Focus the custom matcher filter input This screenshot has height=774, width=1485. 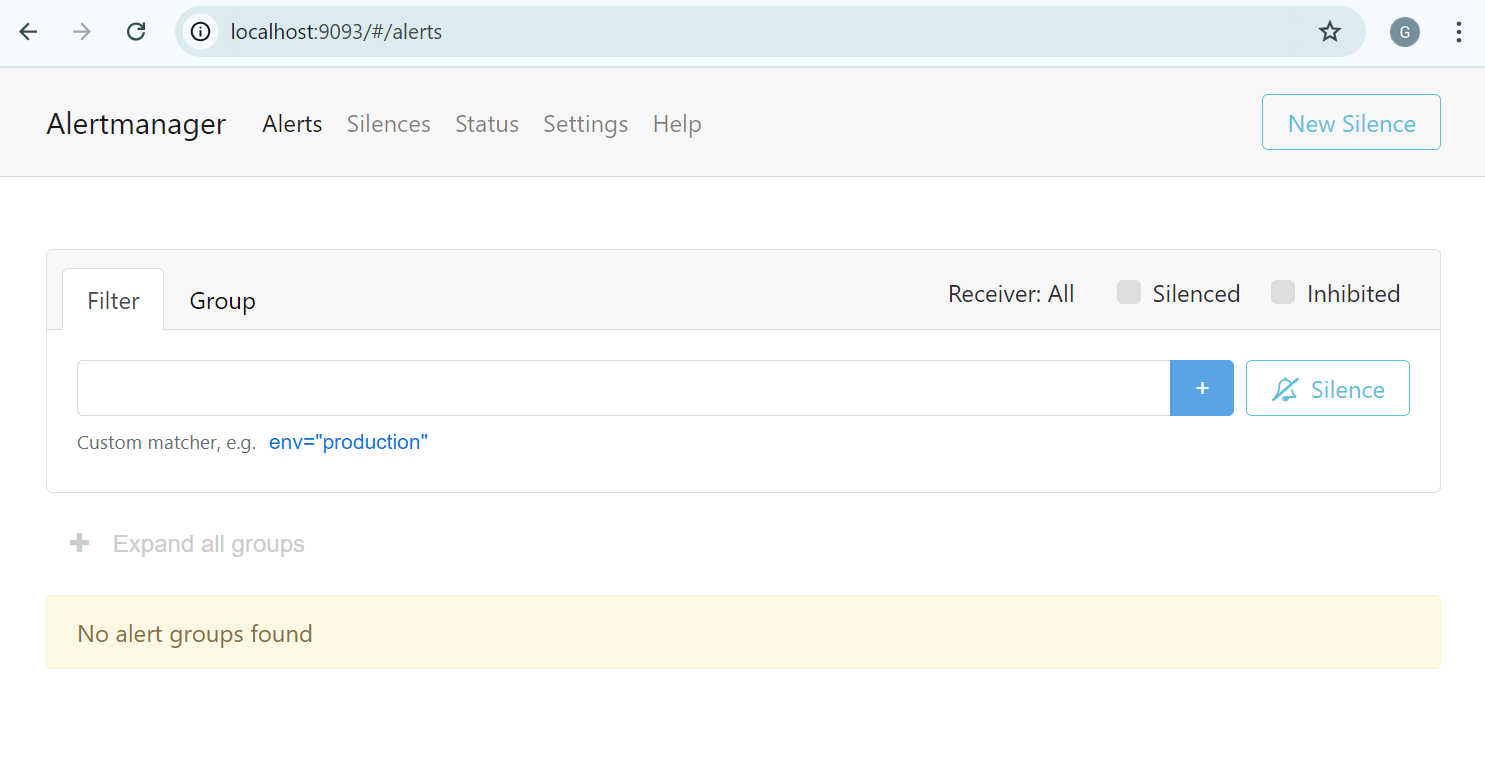[x=623, y=388]
